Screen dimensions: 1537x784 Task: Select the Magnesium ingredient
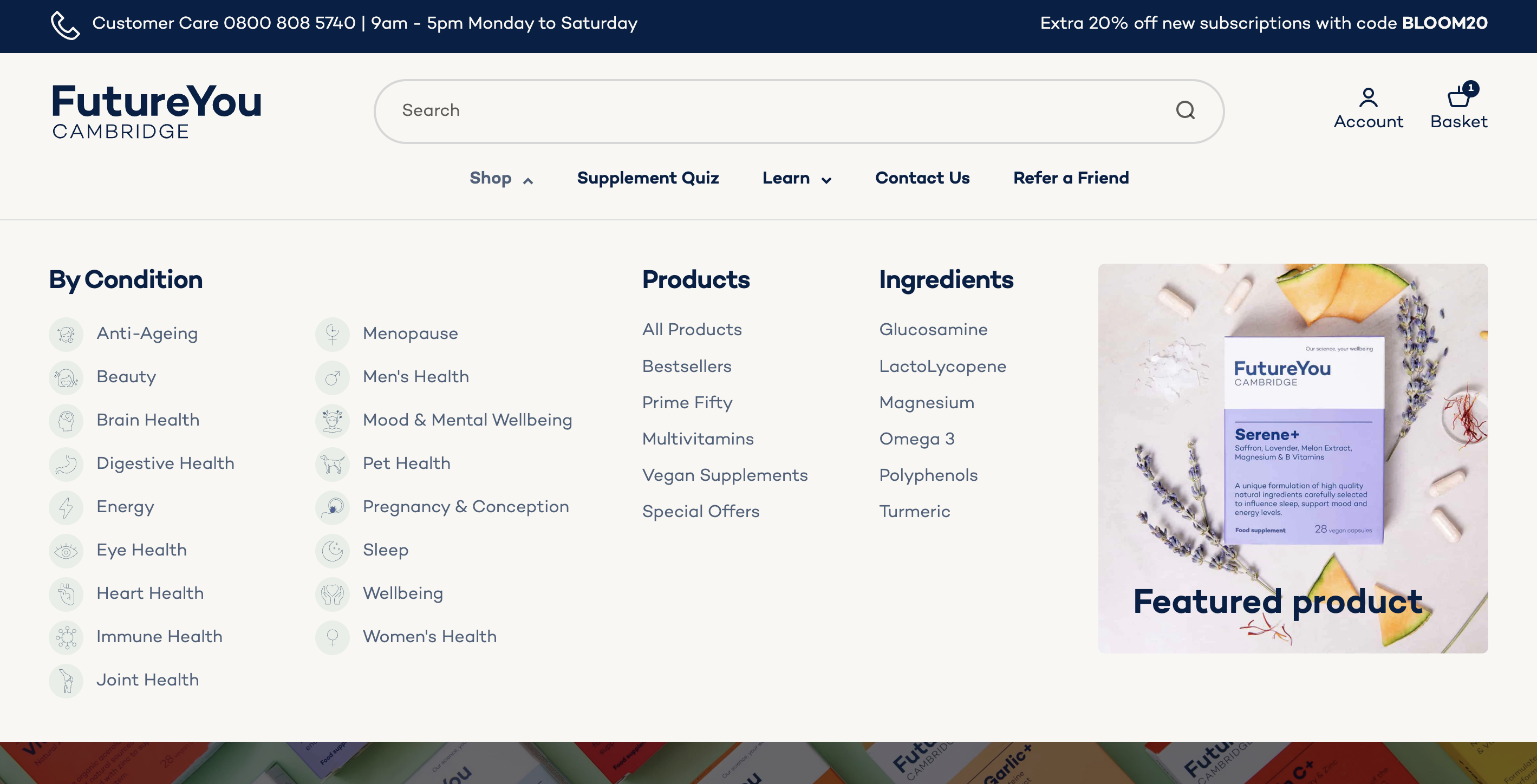click(927, 403)
